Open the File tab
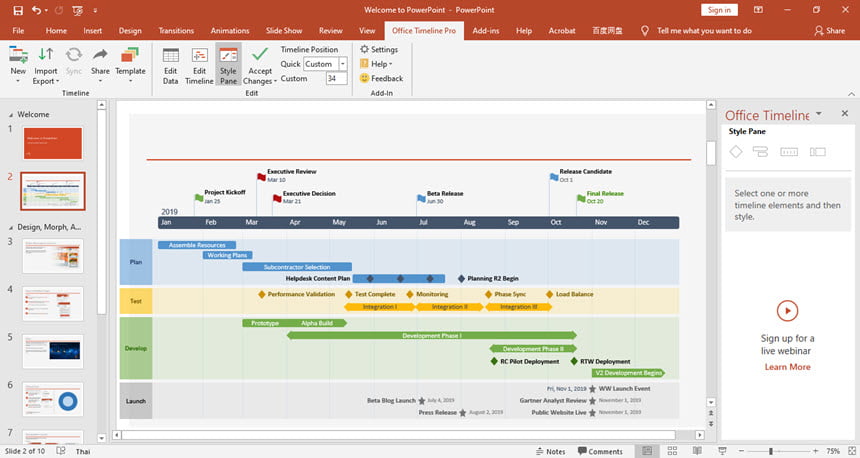Screen dimensions: 860x458 (x=18, y=31)
